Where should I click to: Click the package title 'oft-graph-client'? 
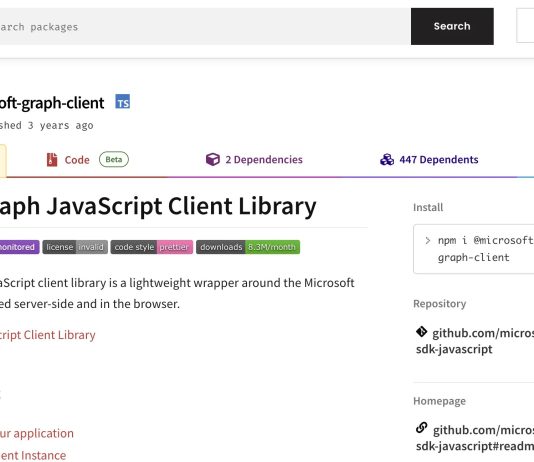point(52,102)
